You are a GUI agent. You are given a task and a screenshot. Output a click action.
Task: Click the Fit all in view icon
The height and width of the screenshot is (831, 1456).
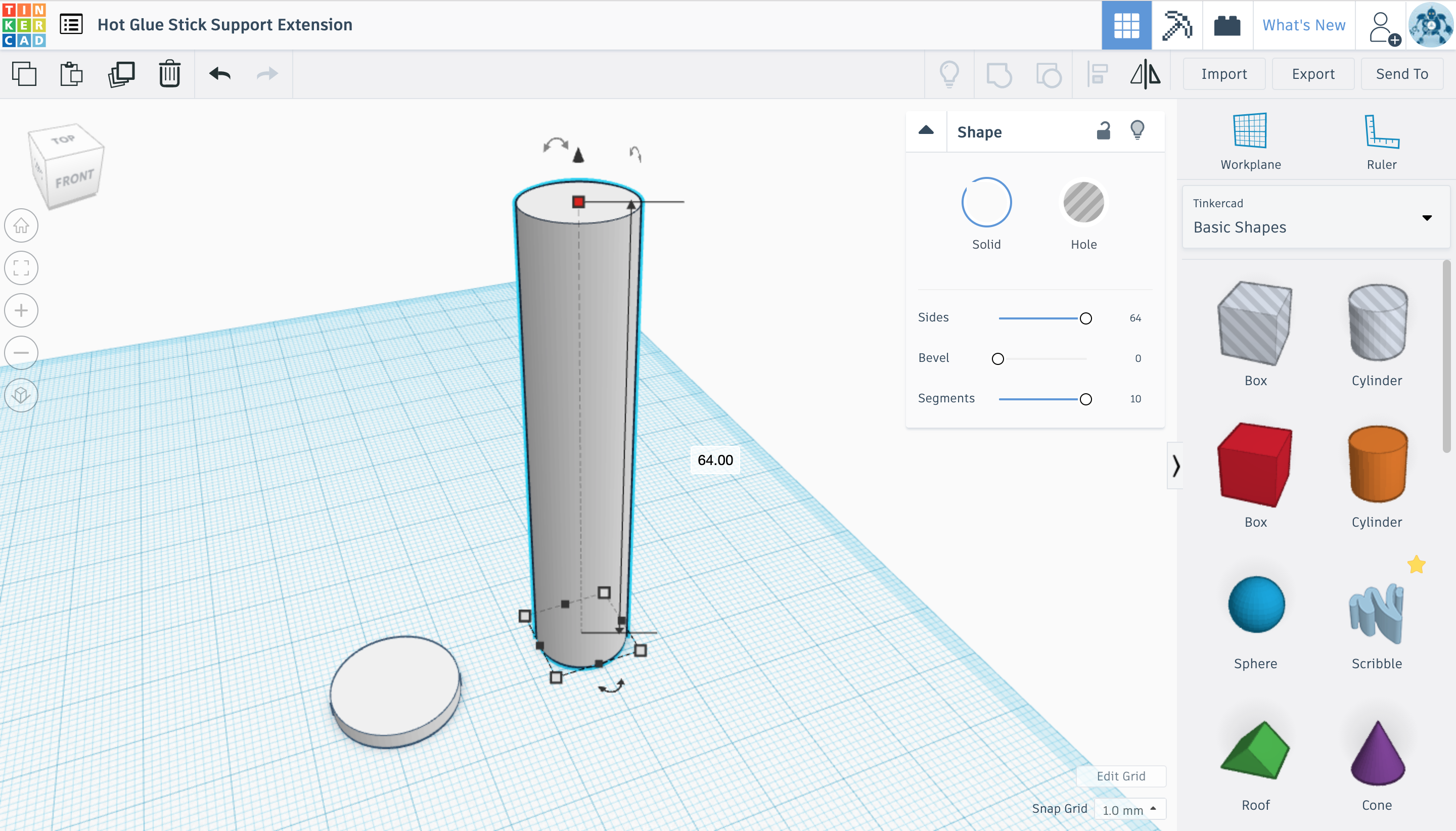21,268
